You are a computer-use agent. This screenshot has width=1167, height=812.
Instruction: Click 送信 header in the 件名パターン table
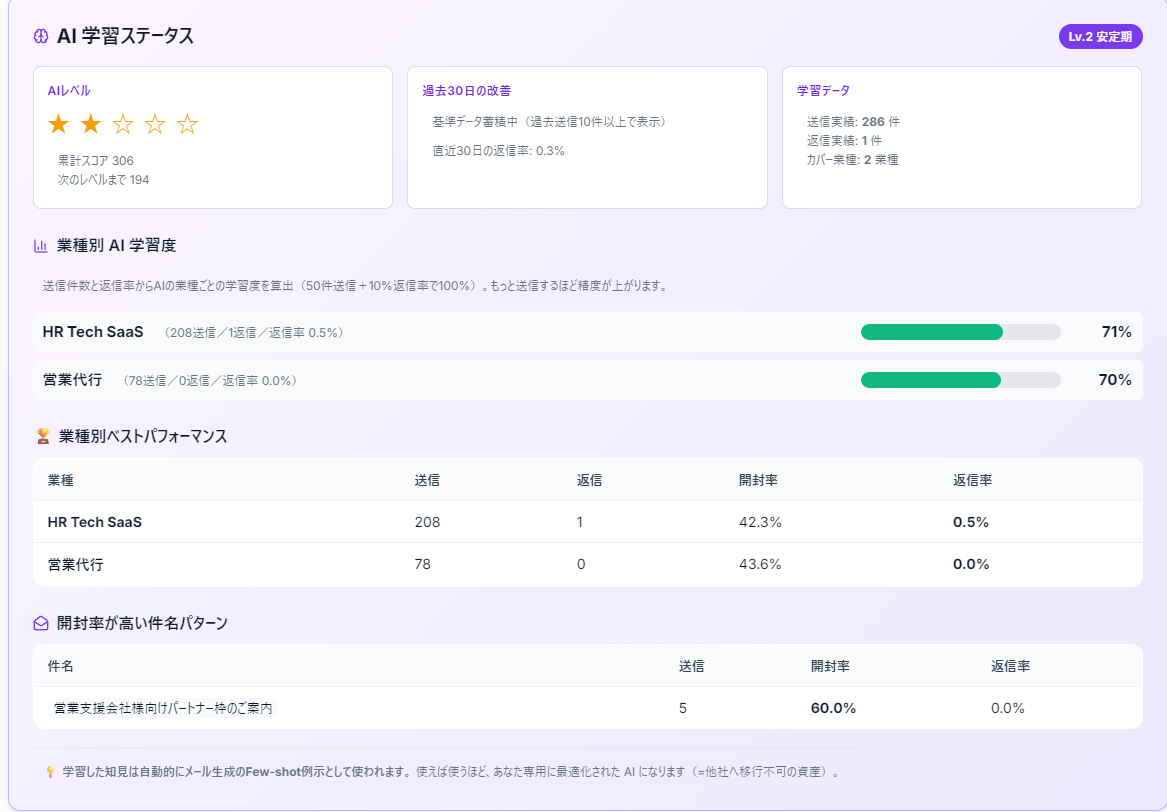tap(691, 667)
